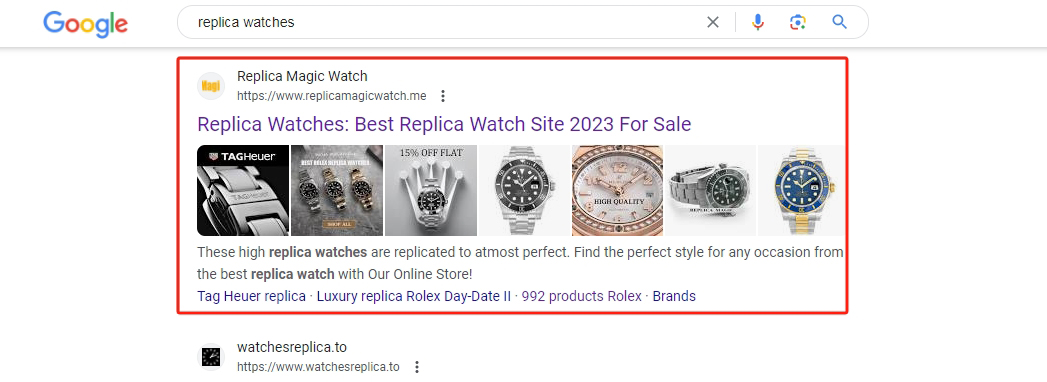Click the Google logo
The image size is (1047, 382).
[85, 24]
